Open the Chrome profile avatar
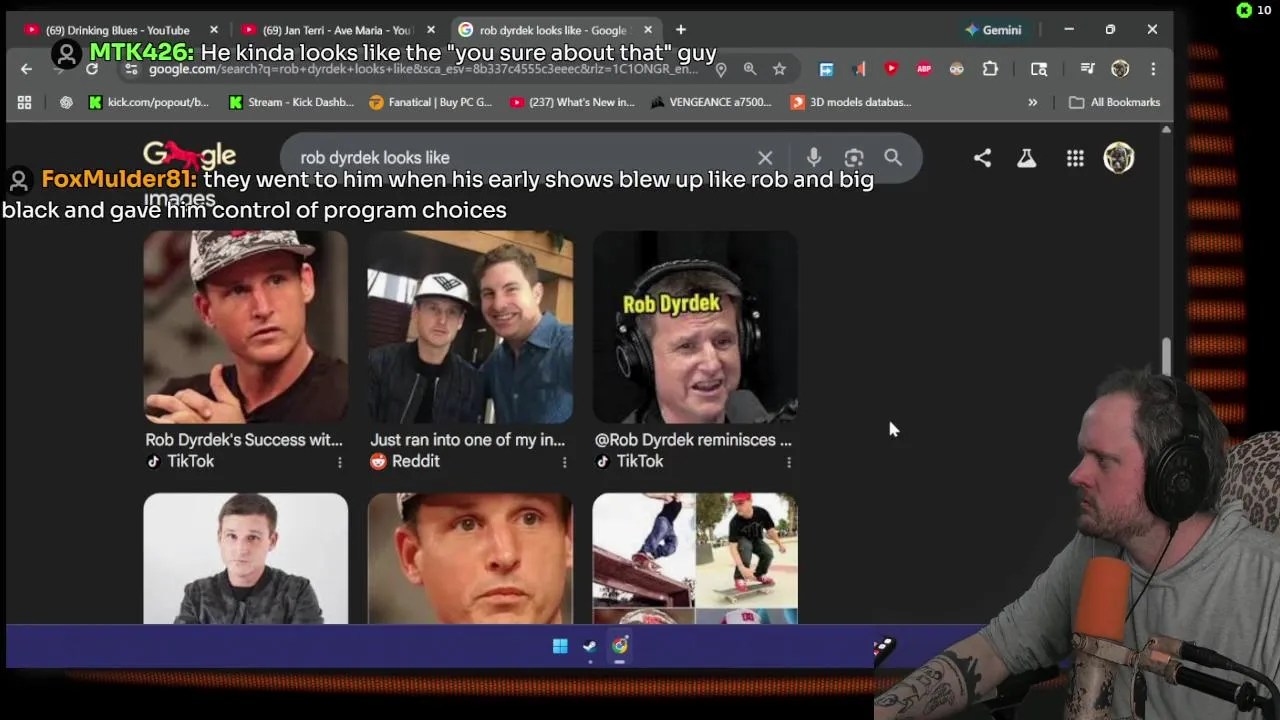 (1120, 69)
